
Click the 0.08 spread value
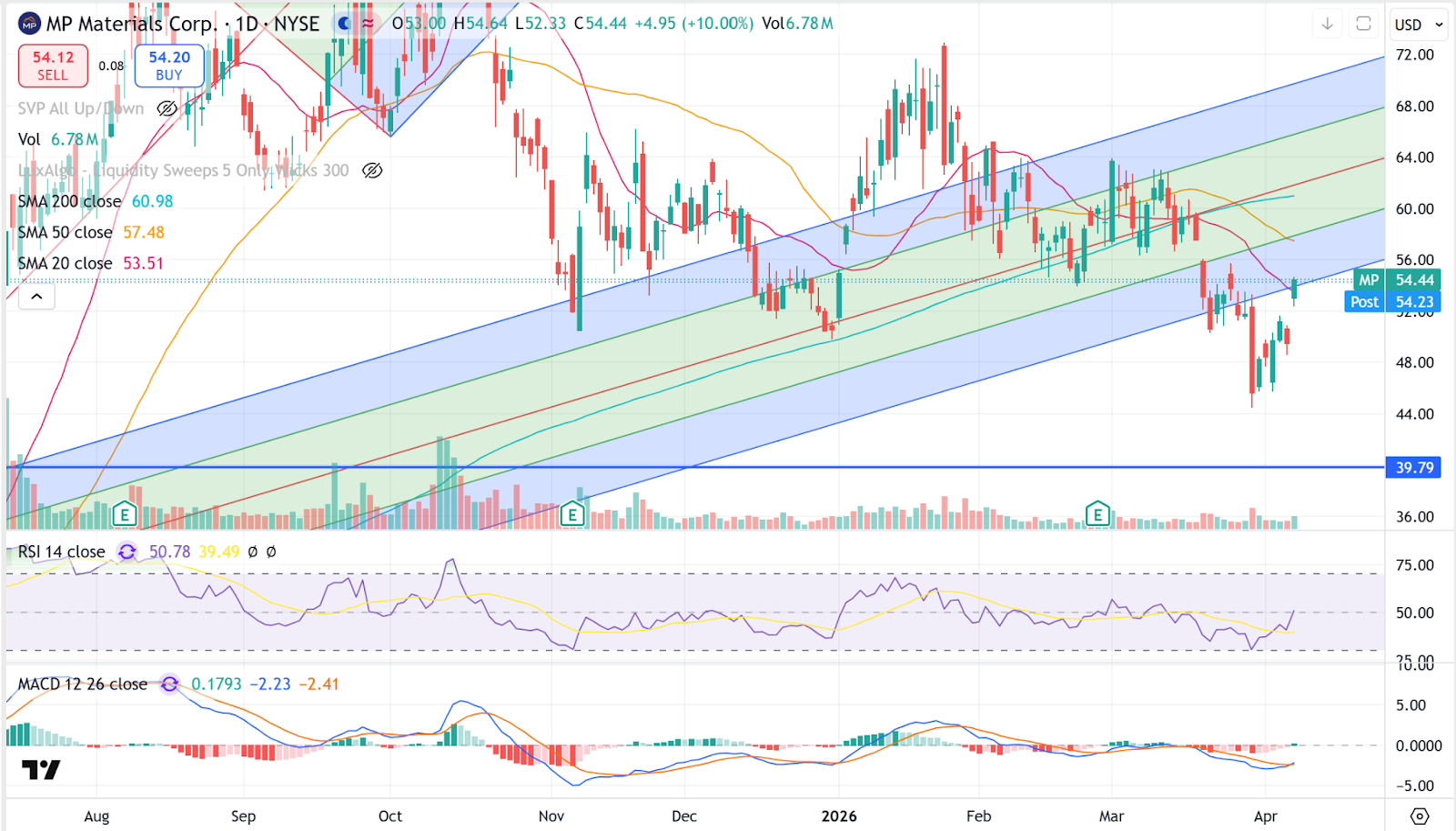click(x=111, y=66)
